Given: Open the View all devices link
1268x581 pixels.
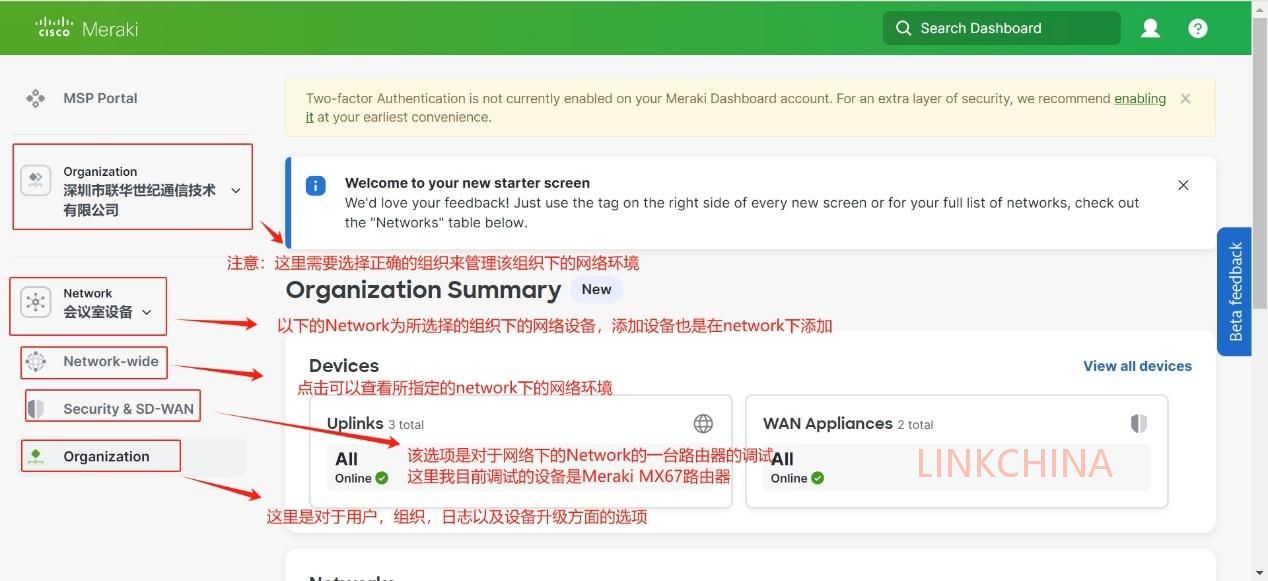Looking at the screenshot, I should click(x=1137, y=366).
